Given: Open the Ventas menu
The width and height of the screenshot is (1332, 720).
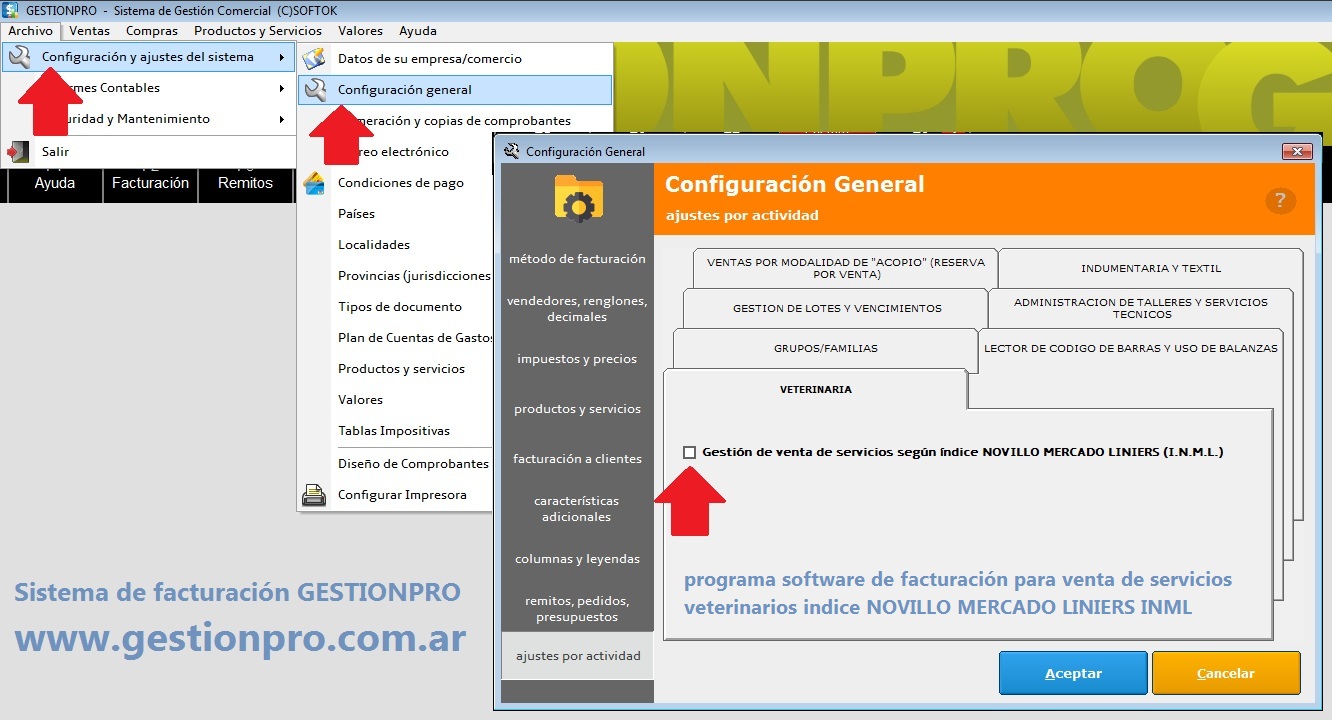Looking at the screenshot, I should pyautogui.click(x=89, y=31).
